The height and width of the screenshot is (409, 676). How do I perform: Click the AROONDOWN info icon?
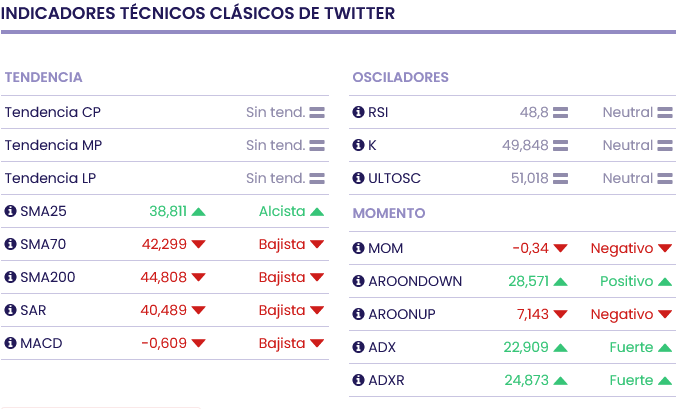click(x=359, y=281)
